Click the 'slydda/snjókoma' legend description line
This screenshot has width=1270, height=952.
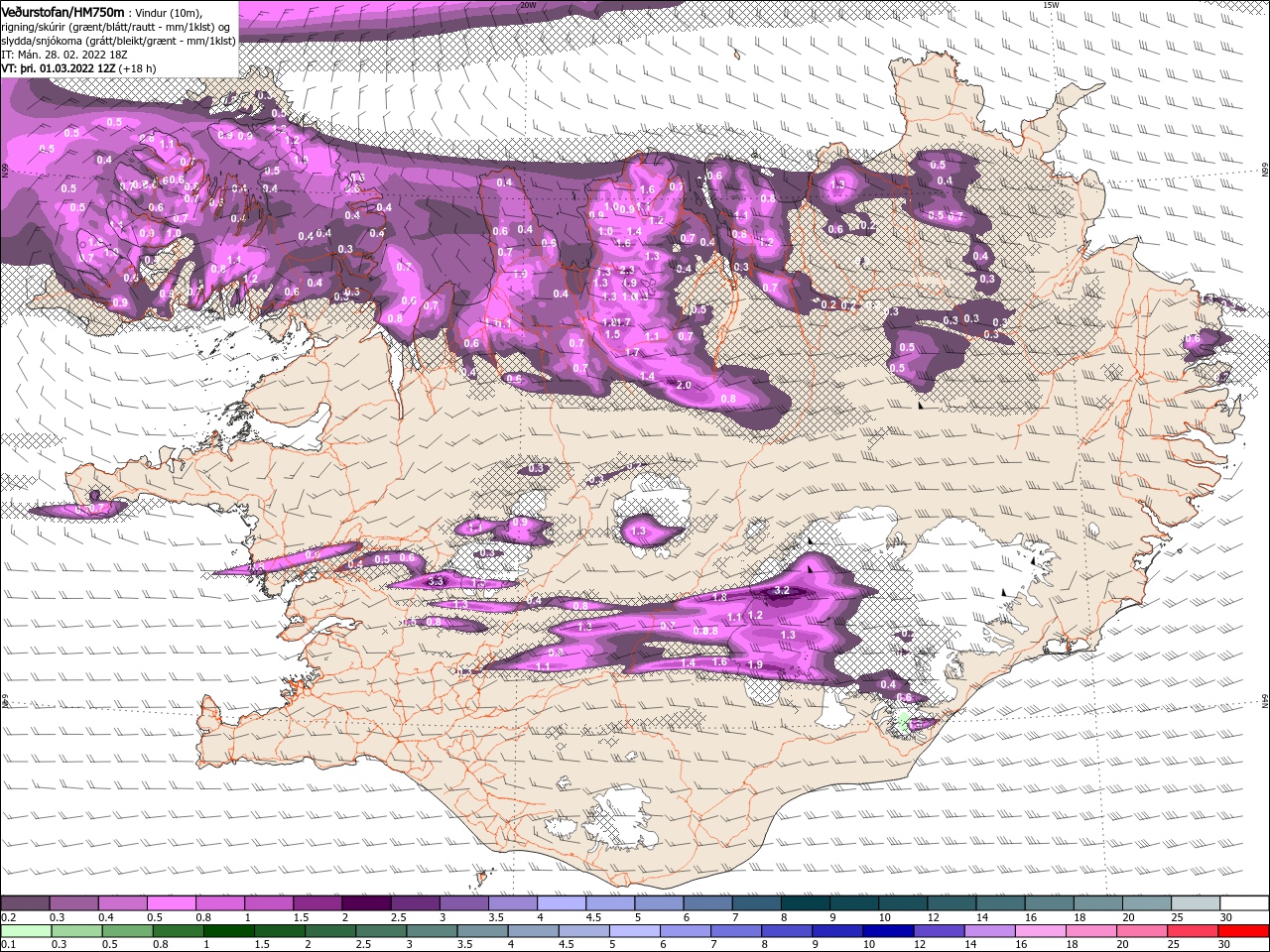pyautogui.click(x=118, y=41)
